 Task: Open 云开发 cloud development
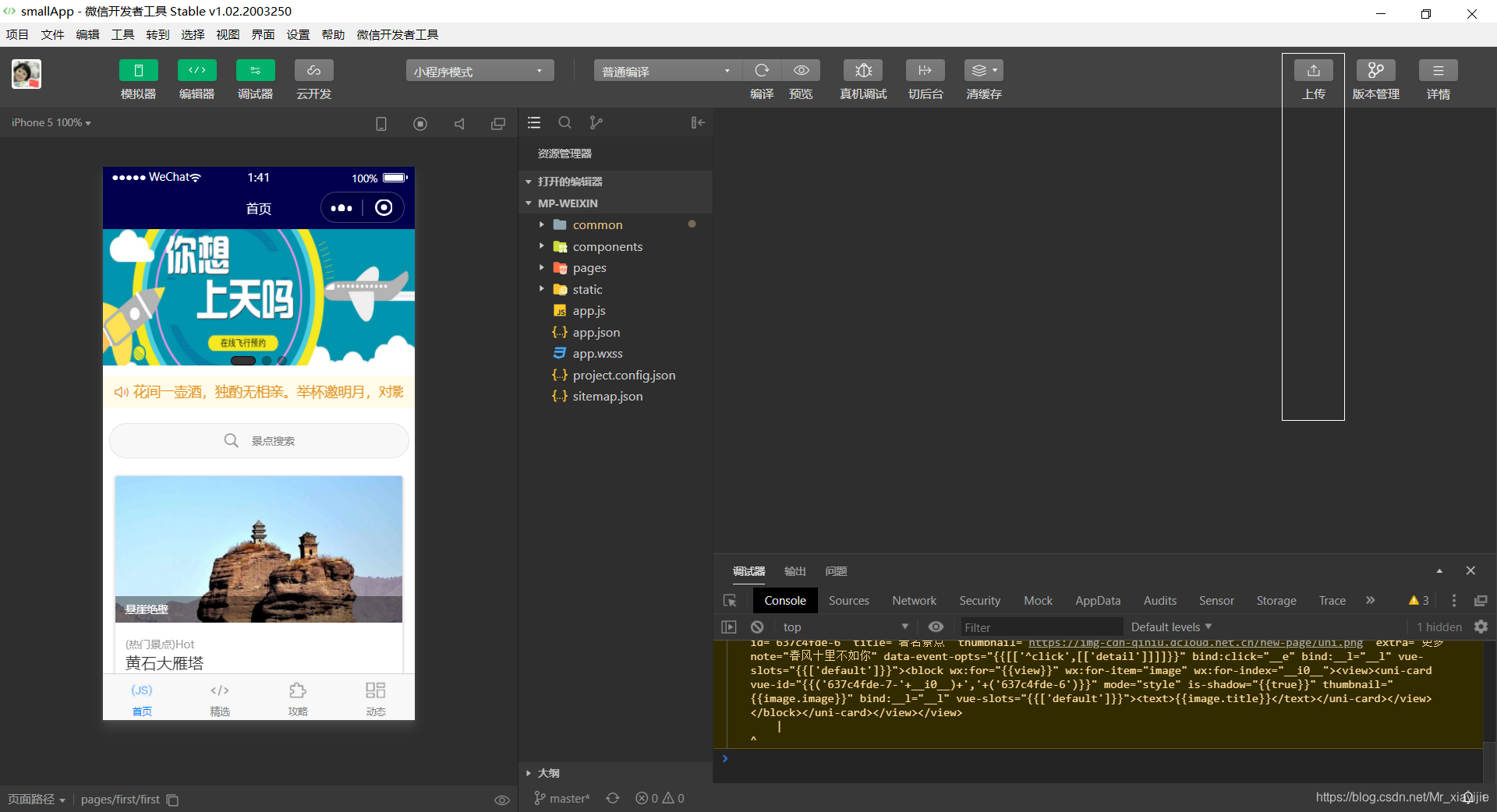[x=314, y=71]
